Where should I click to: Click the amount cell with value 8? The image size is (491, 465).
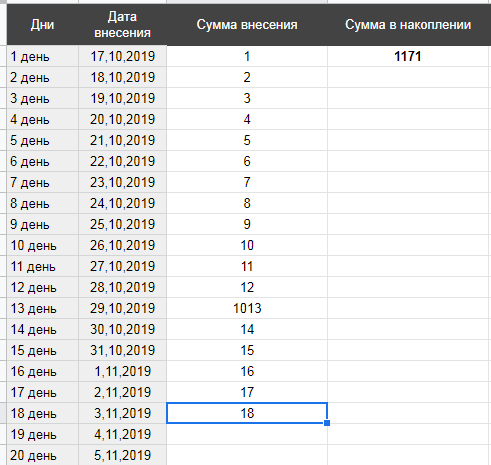[247, 203]
